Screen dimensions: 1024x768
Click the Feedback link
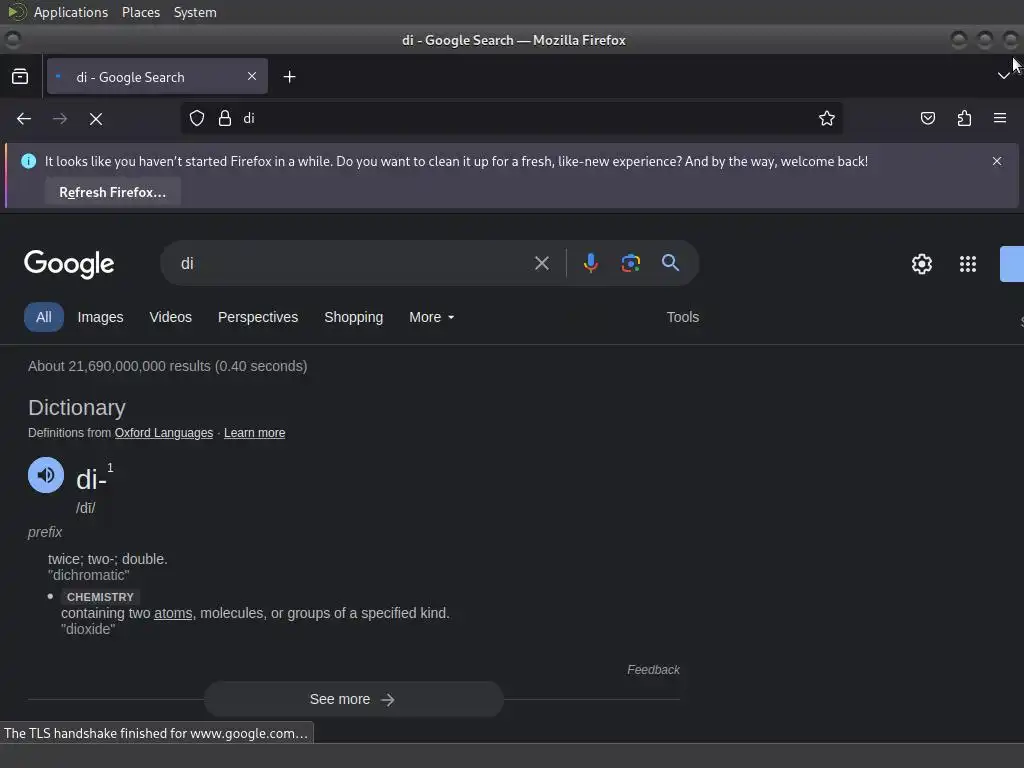[x=653, y=670]
